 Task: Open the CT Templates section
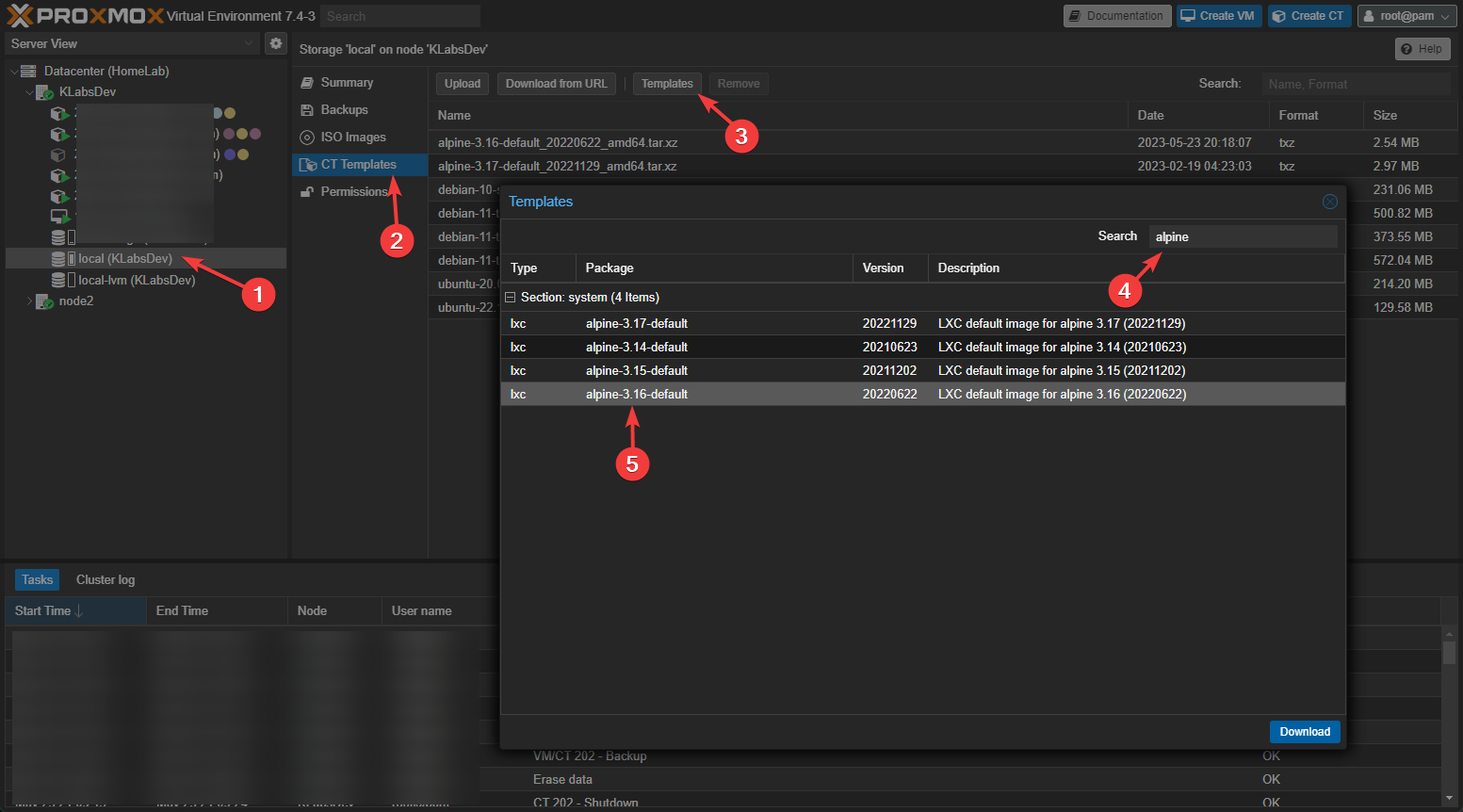click(x=358, y=164)
